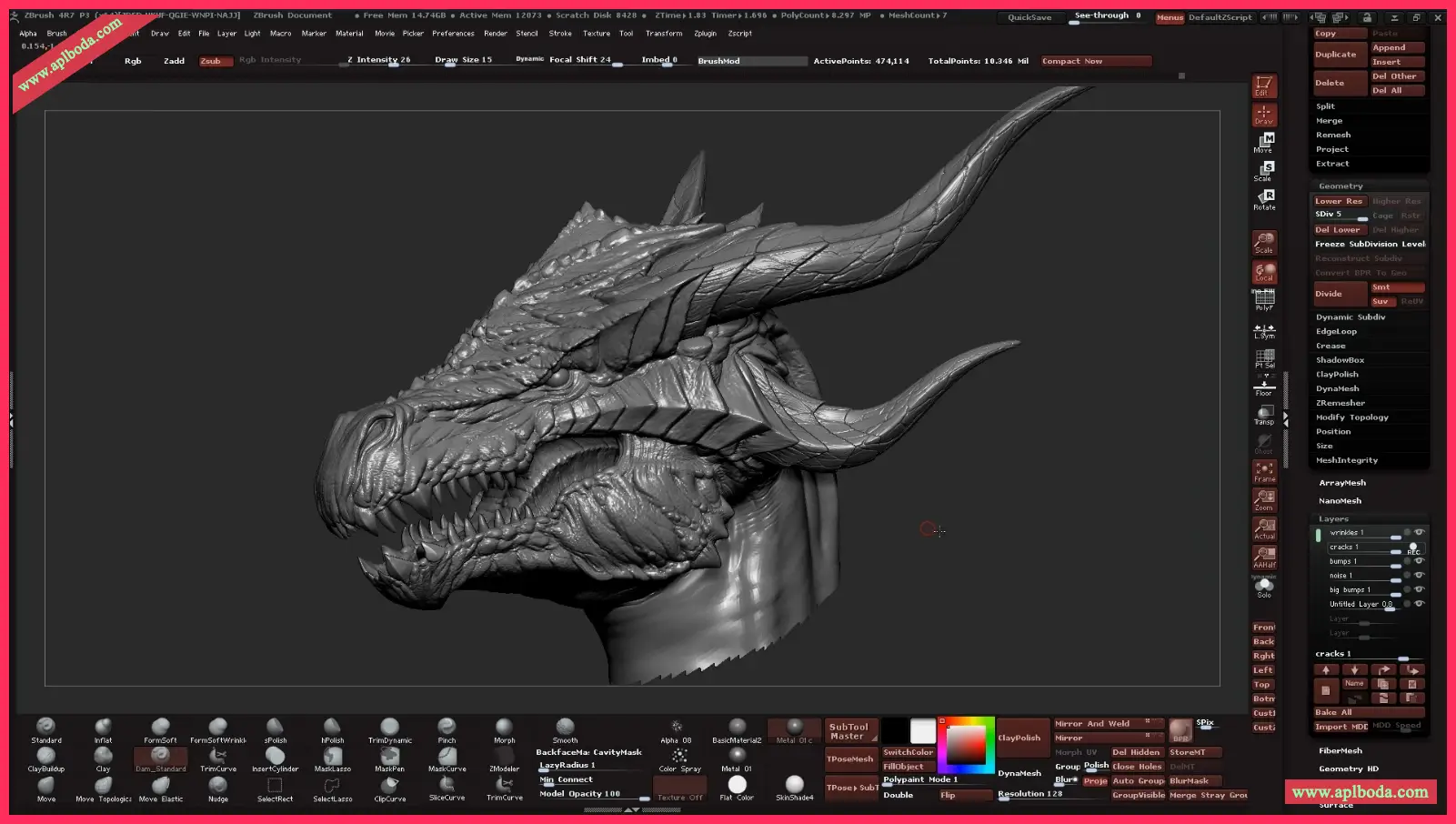Open the Zplugin menu
Image resolution: width=1456 pixels, height=824 pixels.
705,34
